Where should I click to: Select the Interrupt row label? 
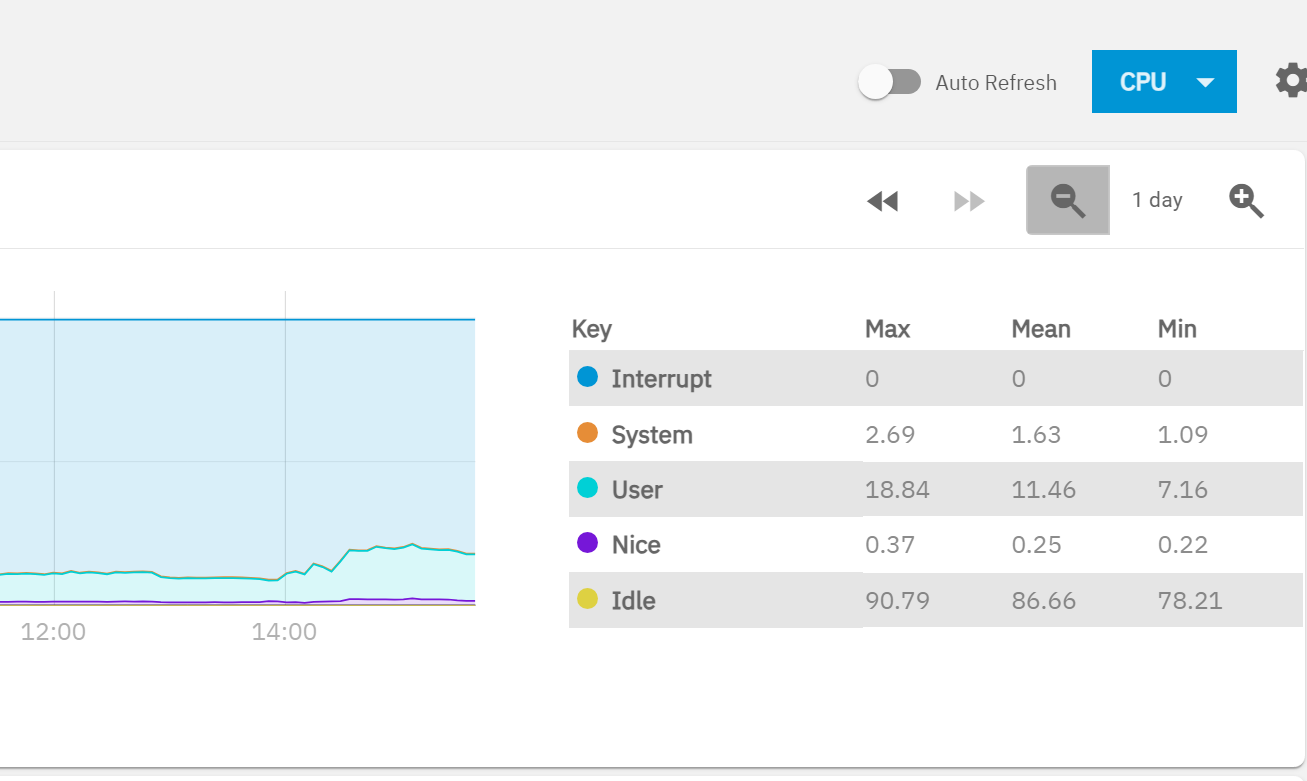click(x=661, y=379)
